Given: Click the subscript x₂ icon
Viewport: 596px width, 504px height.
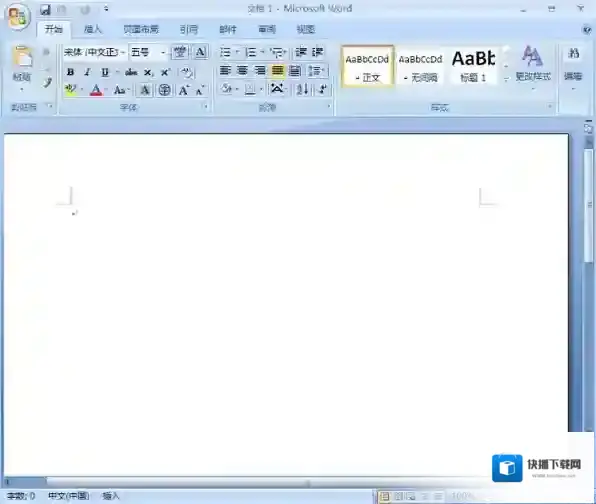Looking at the screenshot, I should [x=148, y=72].
